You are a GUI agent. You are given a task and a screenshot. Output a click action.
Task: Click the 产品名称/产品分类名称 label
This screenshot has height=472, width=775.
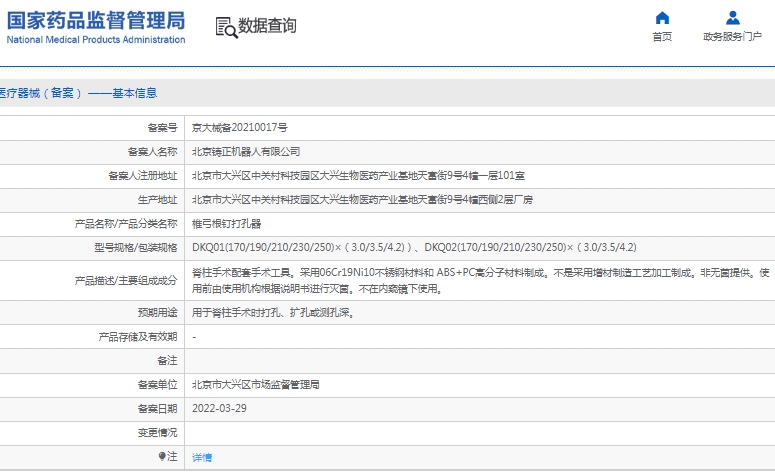[126, 224]
